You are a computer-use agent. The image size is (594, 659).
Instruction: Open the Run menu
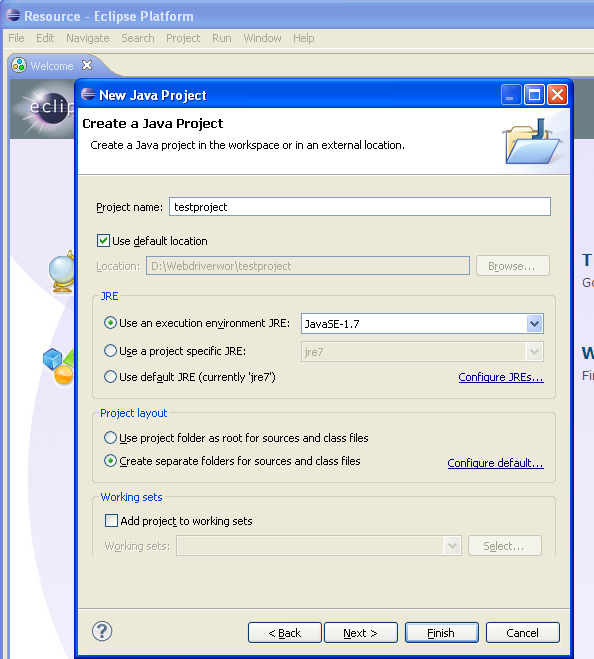point(222,38)
